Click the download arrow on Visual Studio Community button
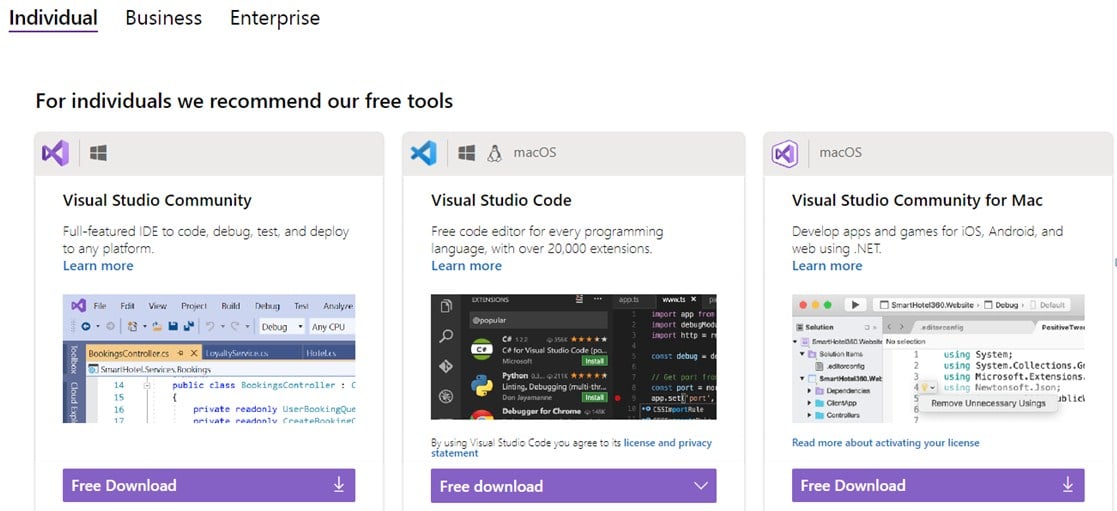Image resolution: width=1117 pixels, height=511 pixels. [x=339, y=485]
